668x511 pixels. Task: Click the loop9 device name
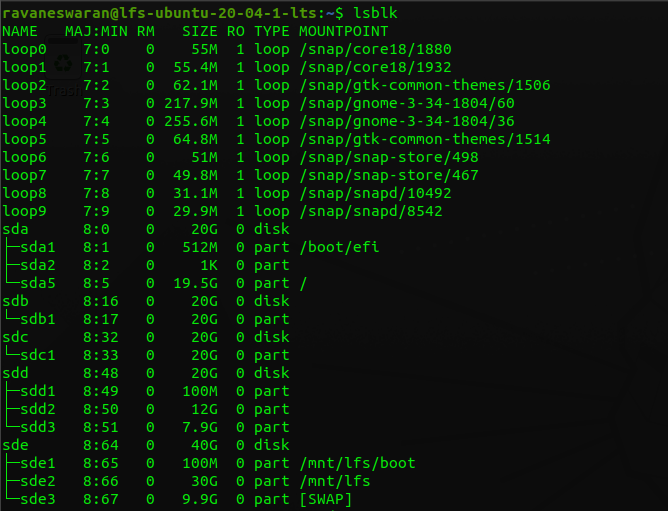coord(24,211)
